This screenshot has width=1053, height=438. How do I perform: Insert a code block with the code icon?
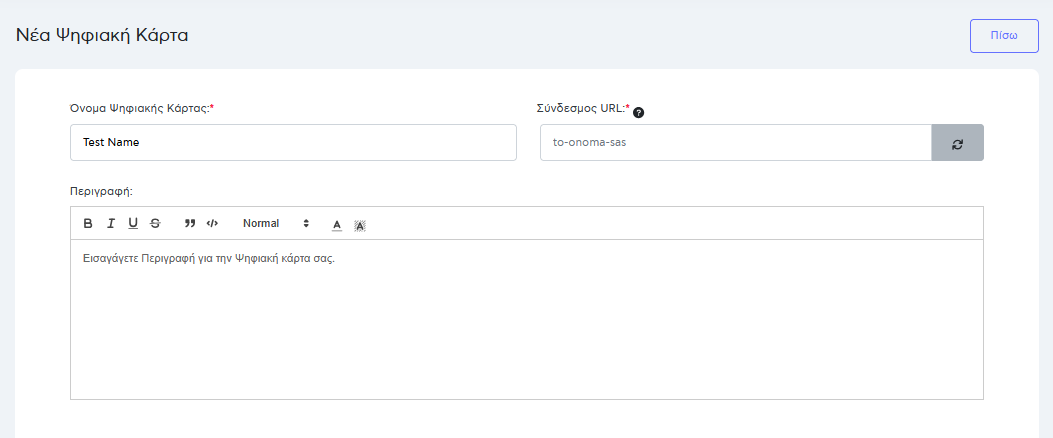(212, 223)
